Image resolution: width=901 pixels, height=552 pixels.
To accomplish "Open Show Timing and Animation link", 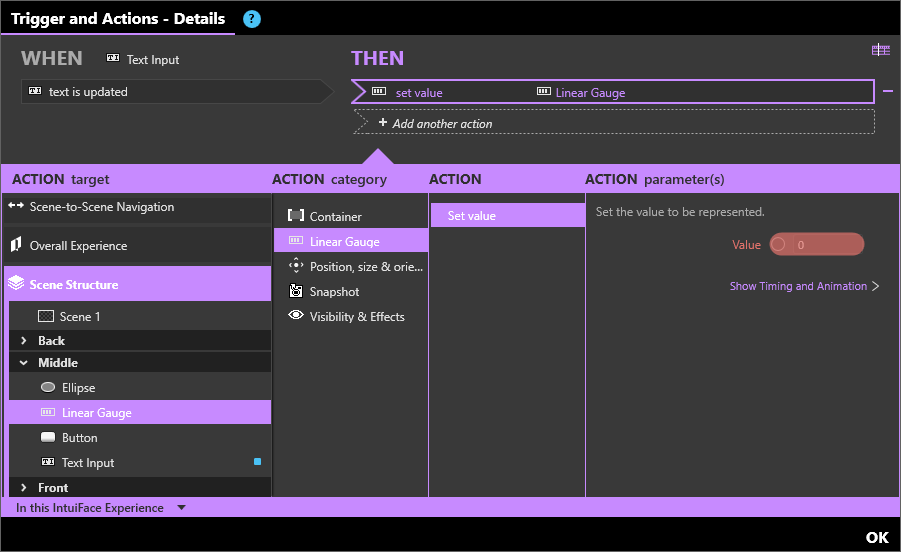I will pos(804,286).
